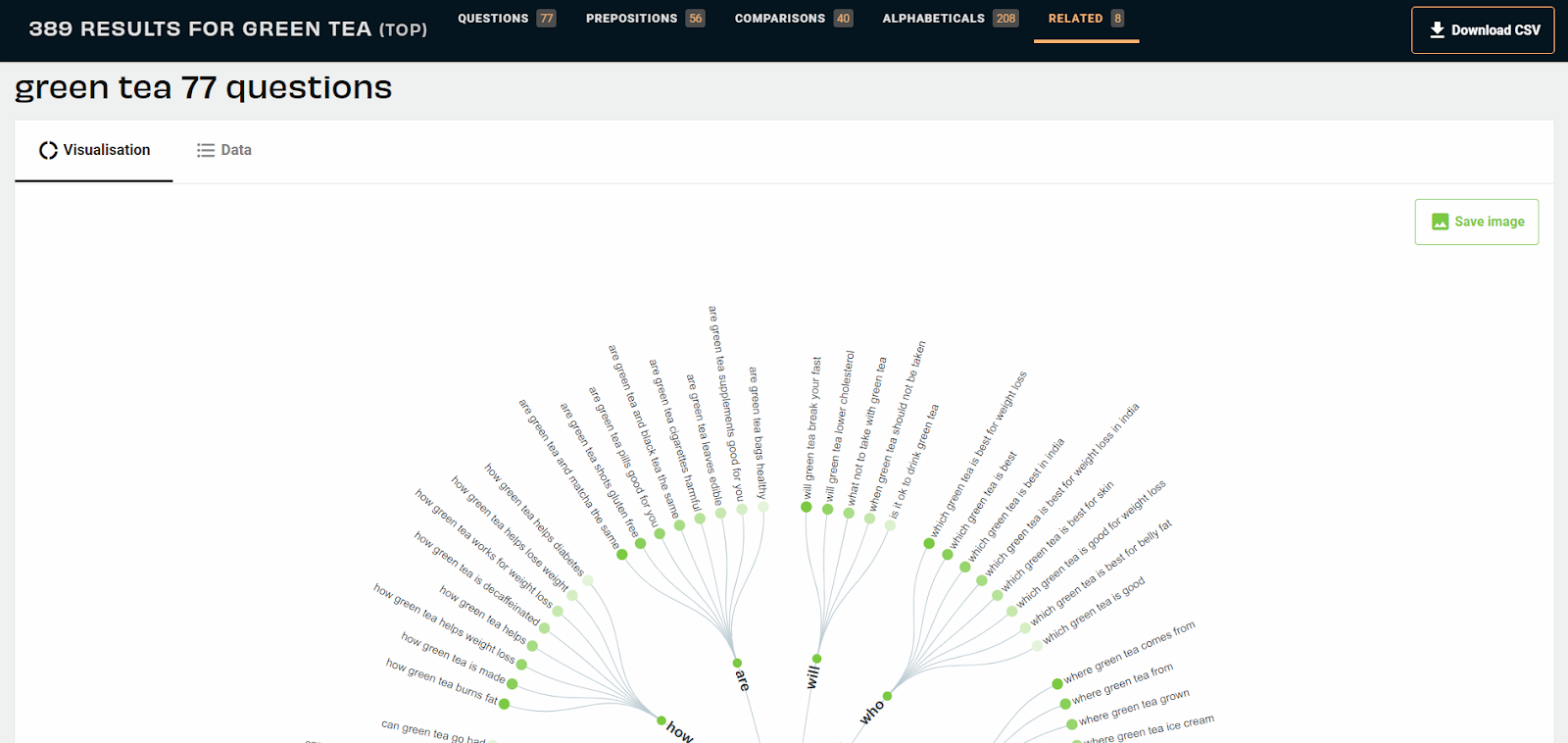Open the Prepositions 56 tab
Viewport: 1568px width, 743px height.
[645, 19]
